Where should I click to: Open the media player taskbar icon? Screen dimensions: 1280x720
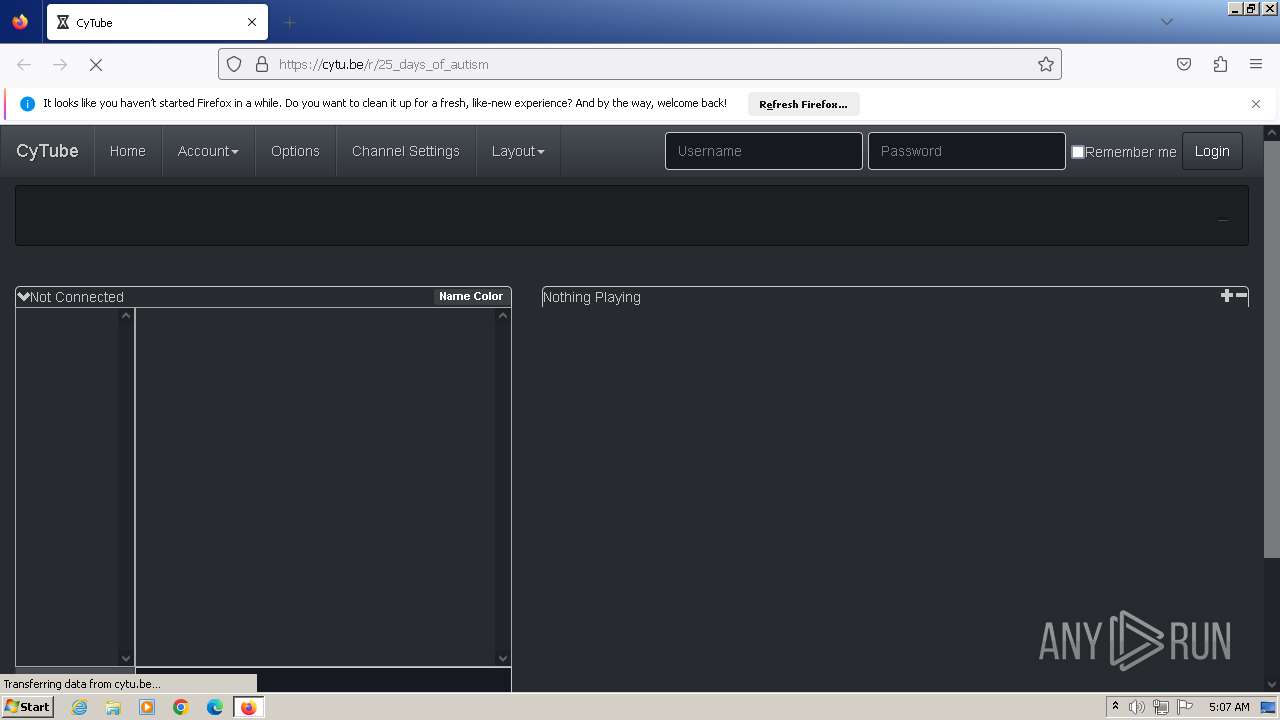[x=147, y=707]
